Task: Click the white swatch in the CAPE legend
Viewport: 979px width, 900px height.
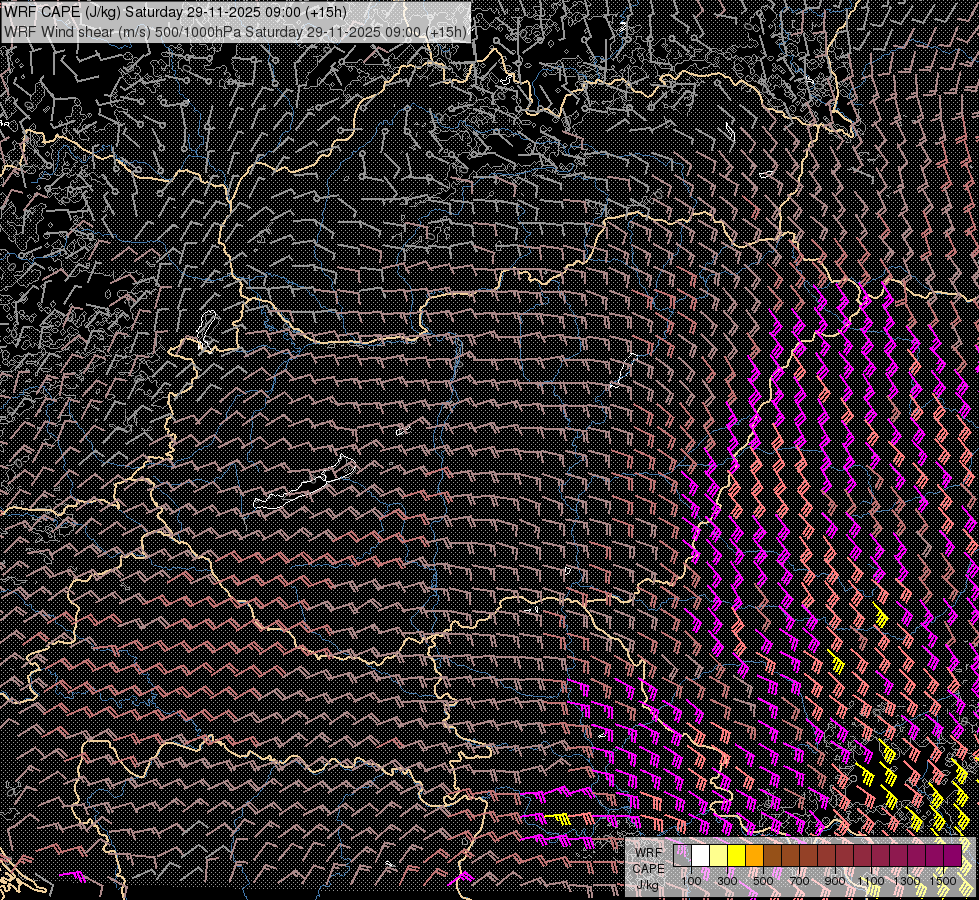Action: pyautogui.click(x=700, y=856)
